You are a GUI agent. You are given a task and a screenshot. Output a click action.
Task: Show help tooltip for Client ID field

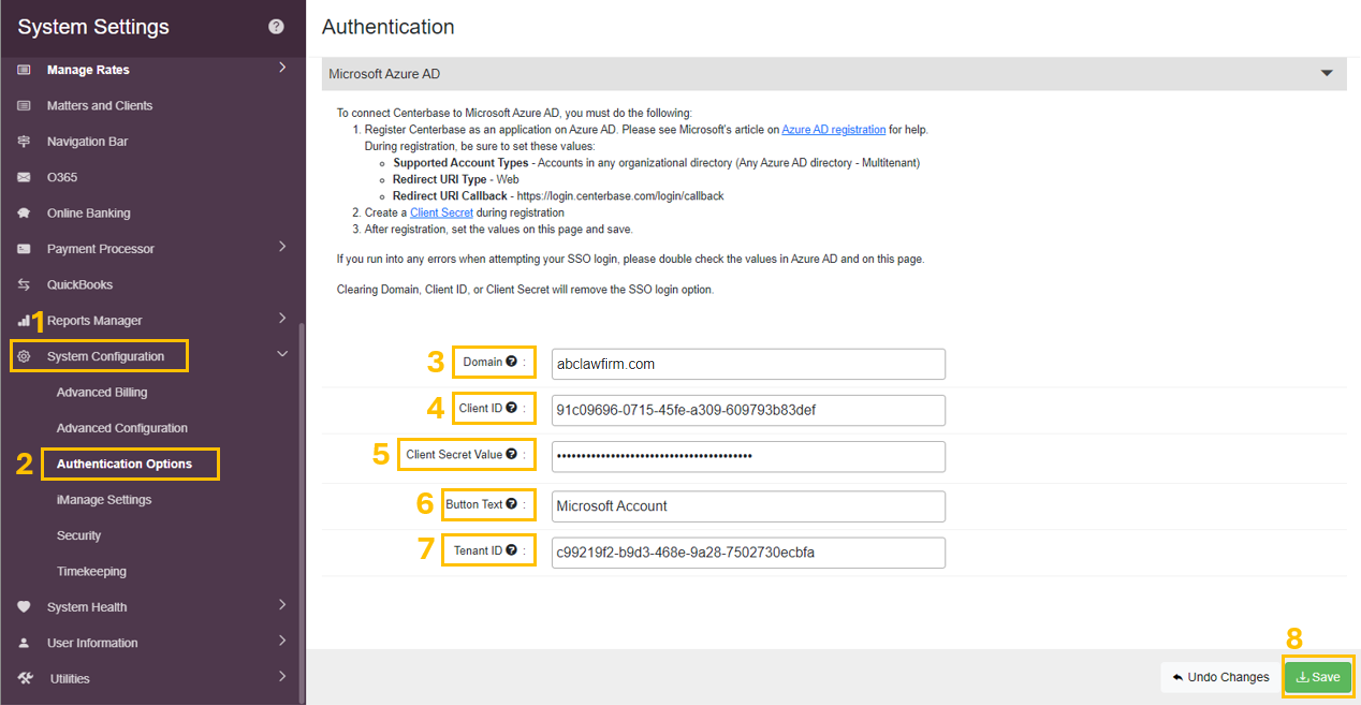[511, 408]
